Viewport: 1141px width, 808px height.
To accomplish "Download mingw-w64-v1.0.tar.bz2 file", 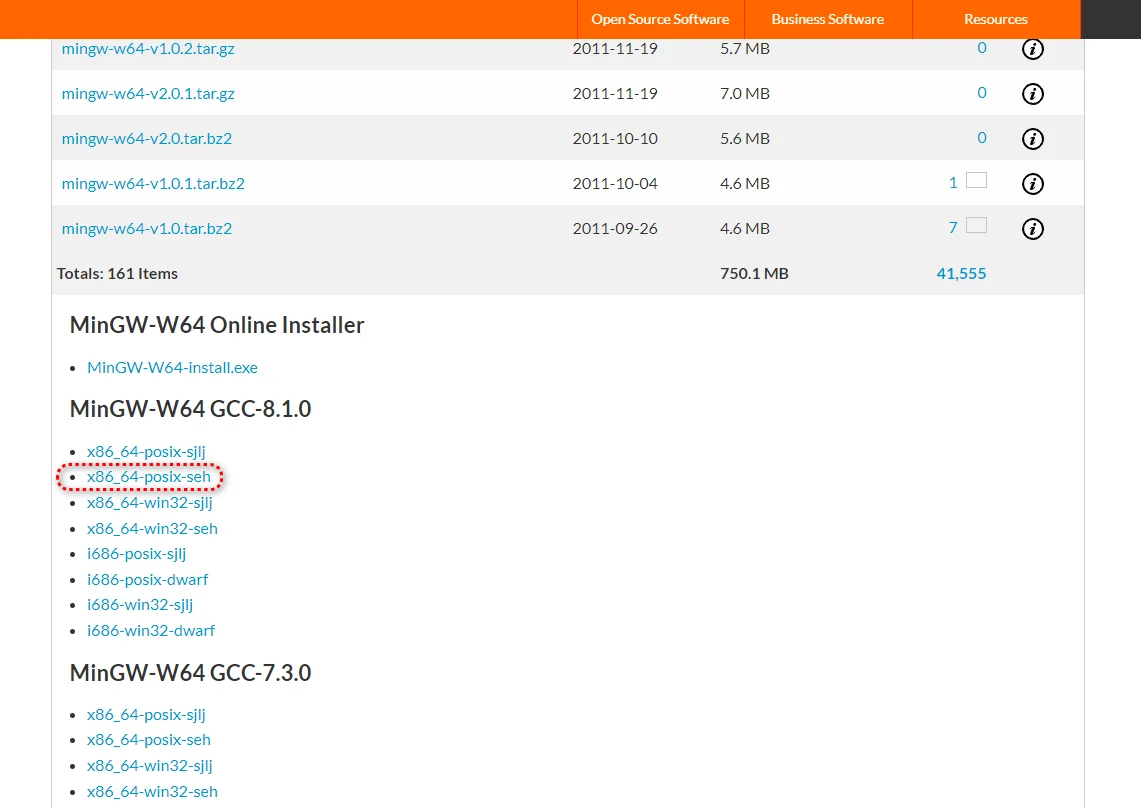I will pos(146,229).
